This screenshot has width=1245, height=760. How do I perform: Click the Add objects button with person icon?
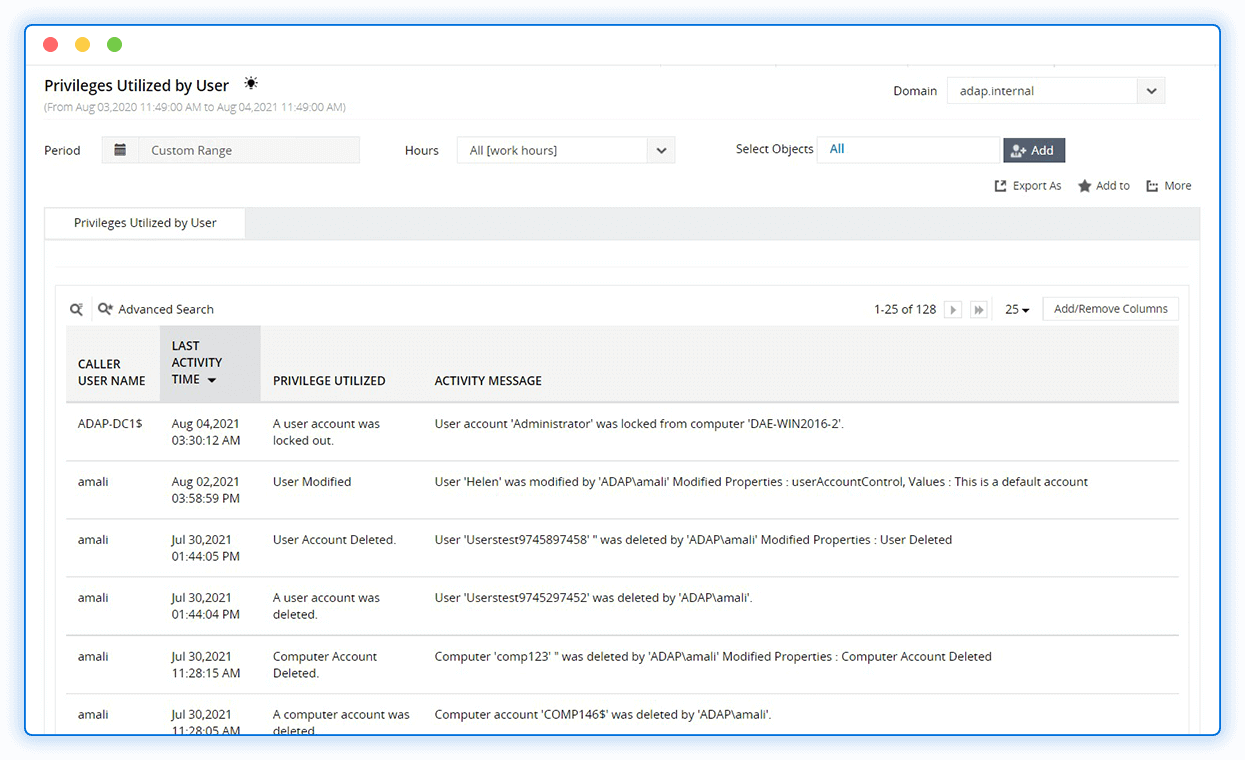coord(1033,149)
